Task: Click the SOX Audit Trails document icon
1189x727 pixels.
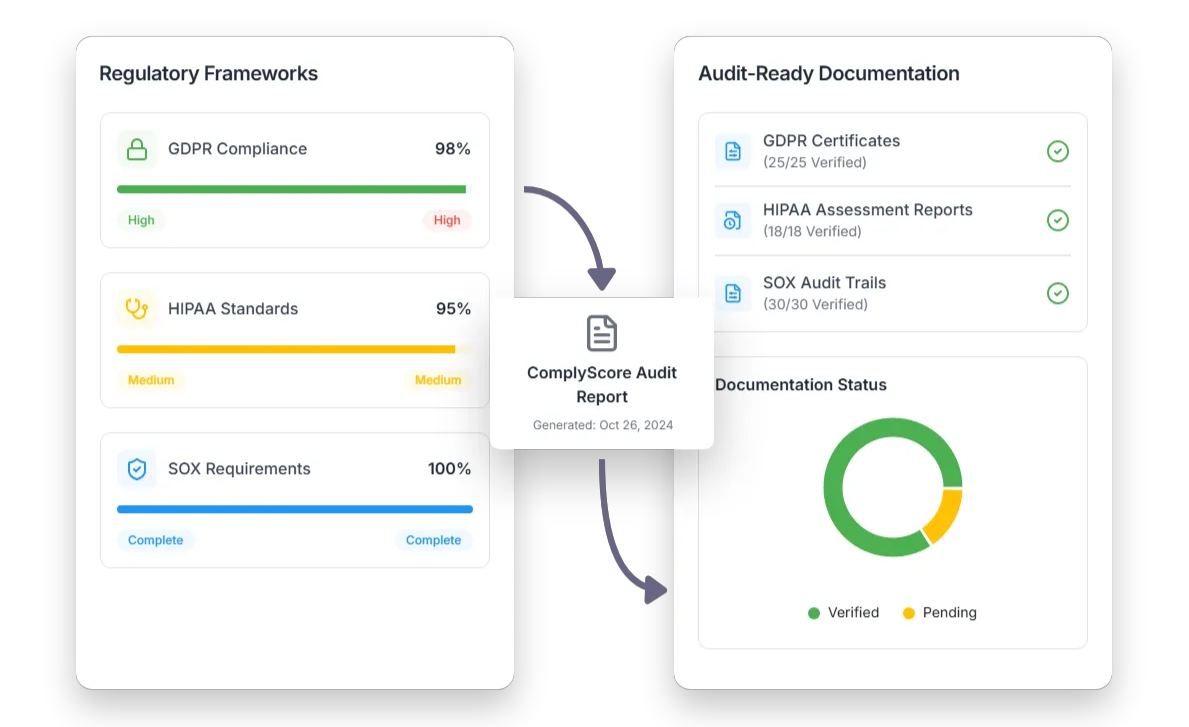Action: tap(733, 293)
